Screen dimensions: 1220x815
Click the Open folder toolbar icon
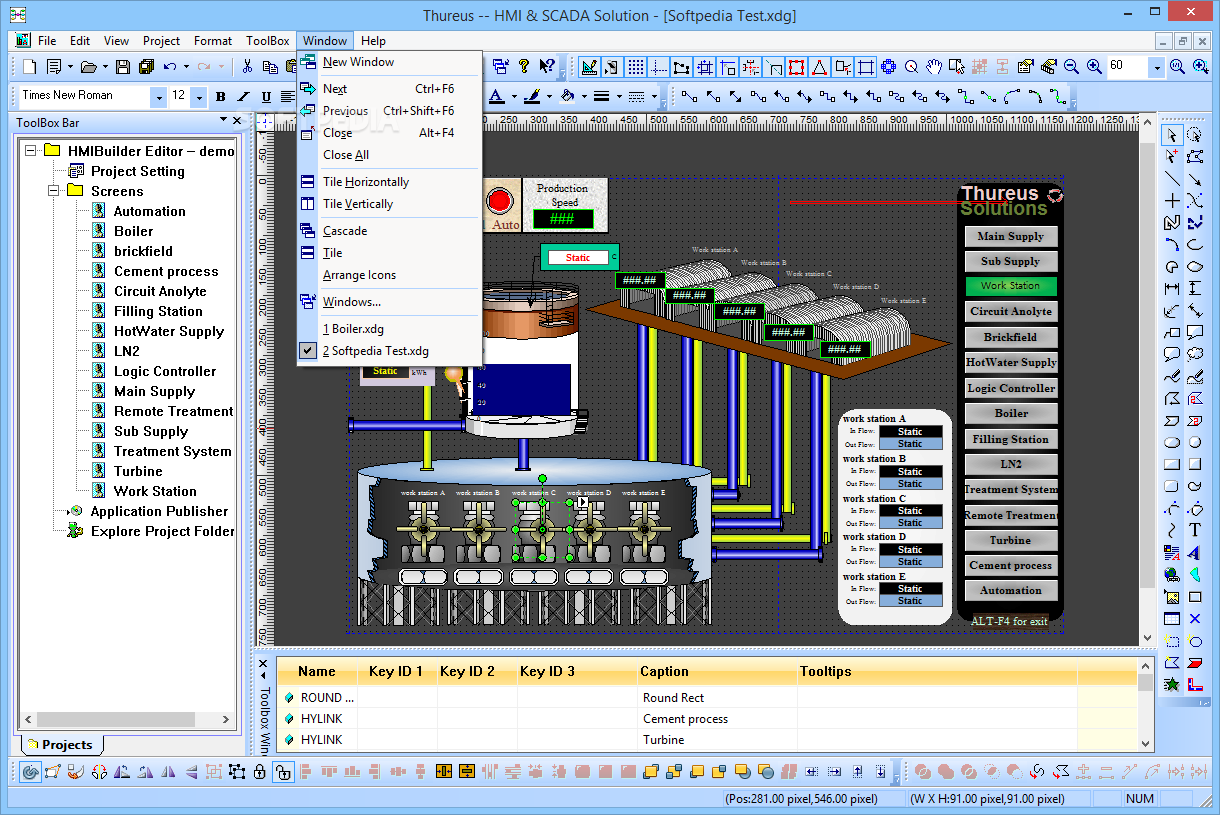coord(88,67)
